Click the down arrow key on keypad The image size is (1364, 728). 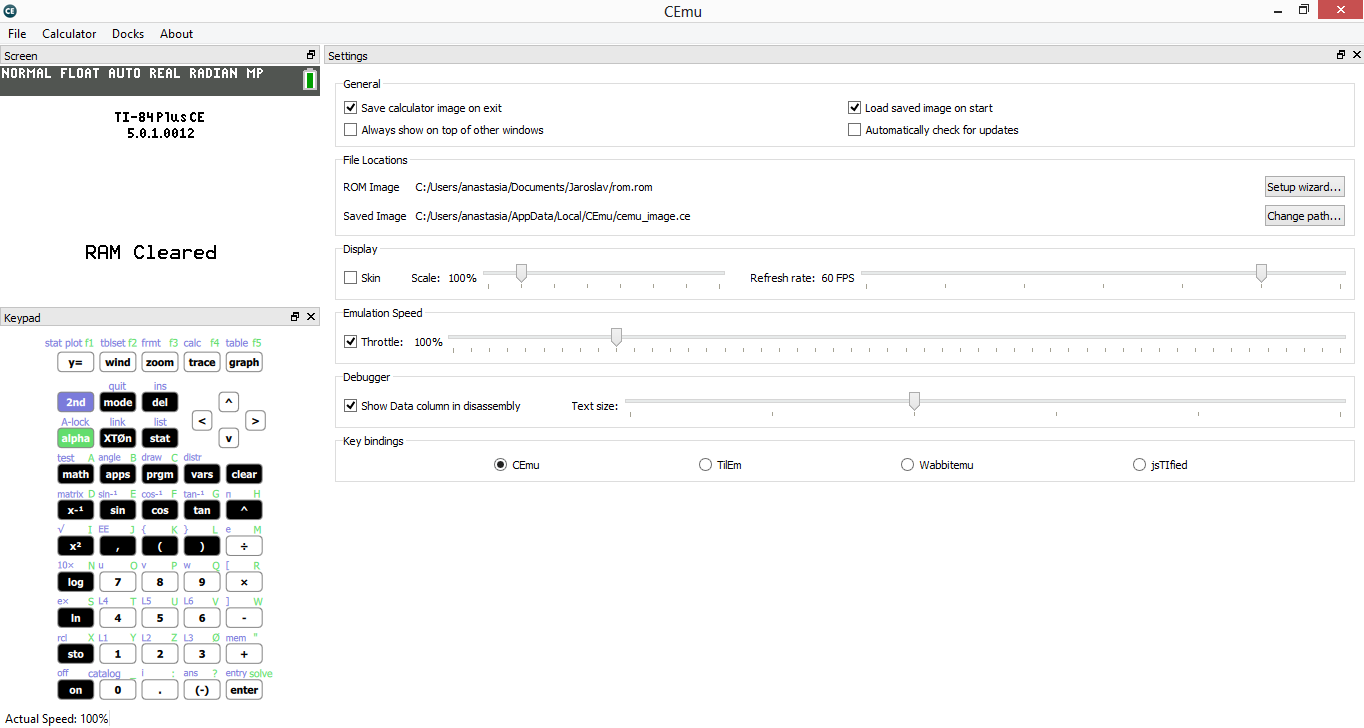pos(229,438)
